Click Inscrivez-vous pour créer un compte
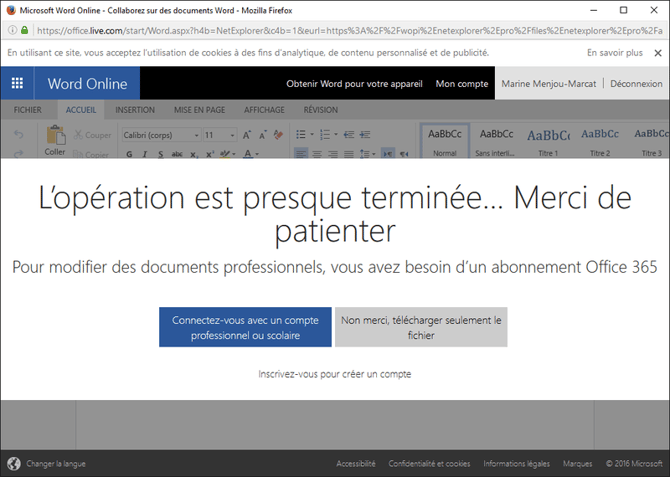 click(x=335, y=374)
